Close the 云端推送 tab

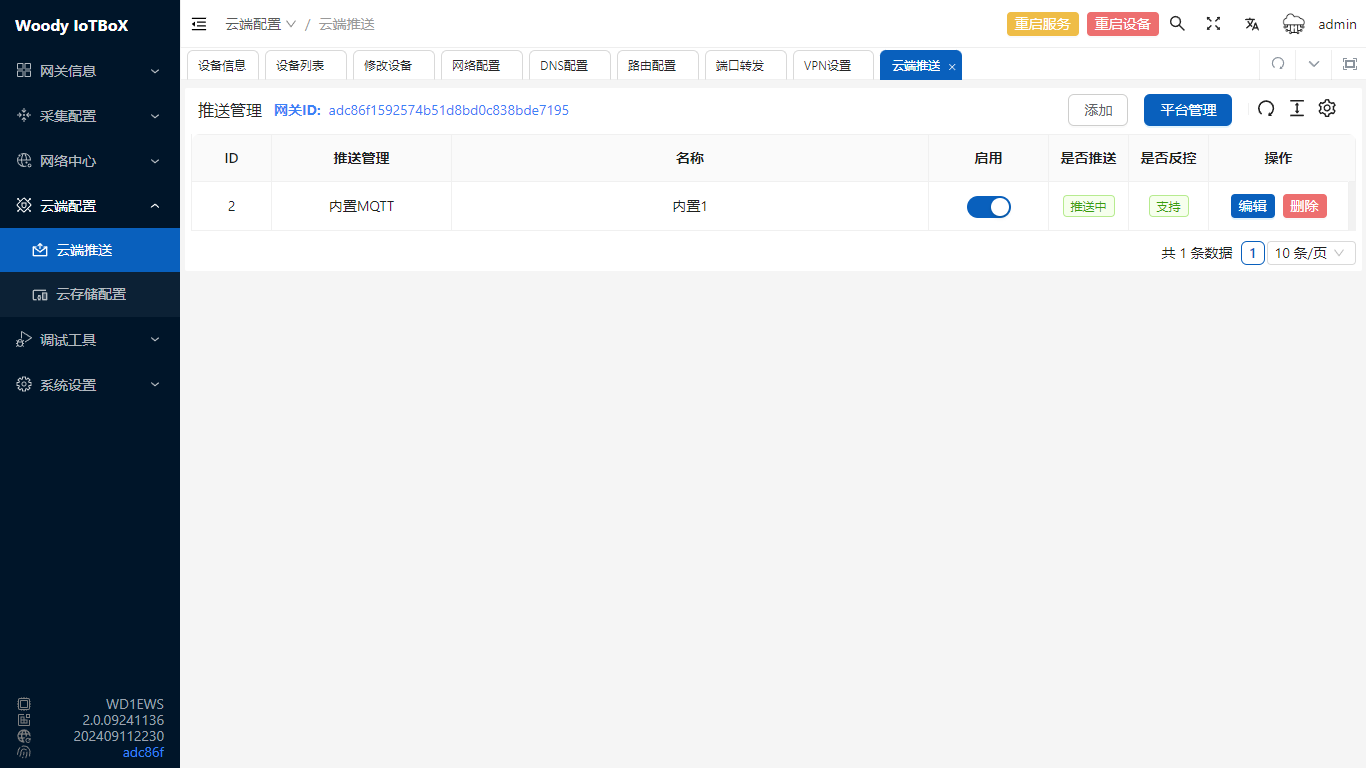952,67
